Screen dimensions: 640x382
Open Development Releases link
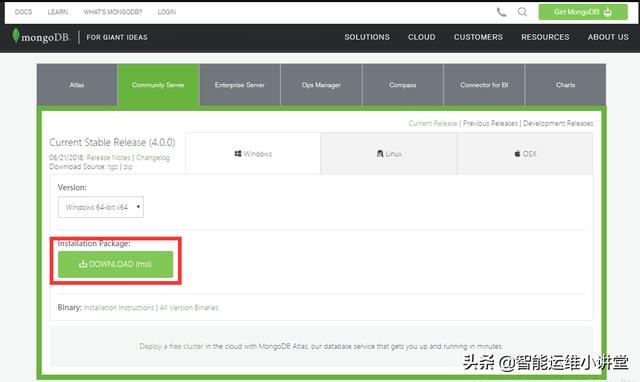[558, 123]
